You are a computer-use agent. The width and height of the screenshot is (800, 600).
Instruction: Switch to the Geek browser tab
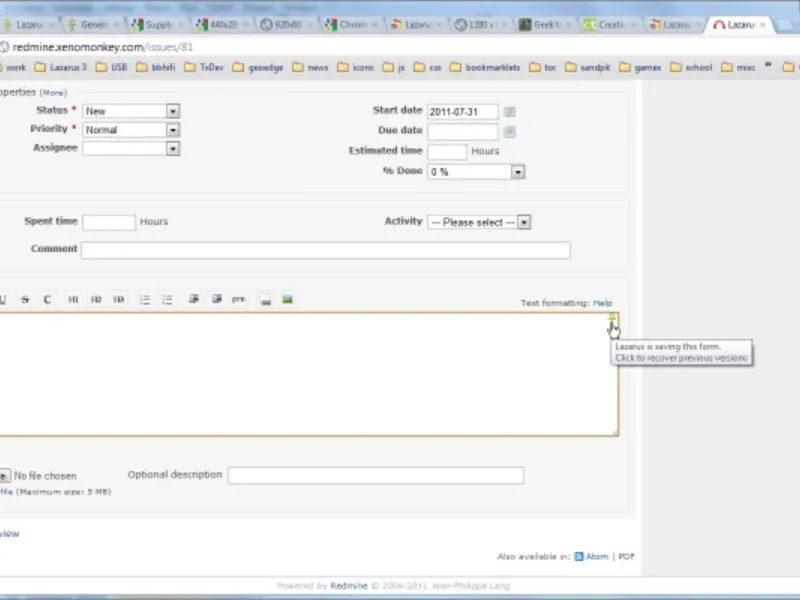[x=546, y=24]
